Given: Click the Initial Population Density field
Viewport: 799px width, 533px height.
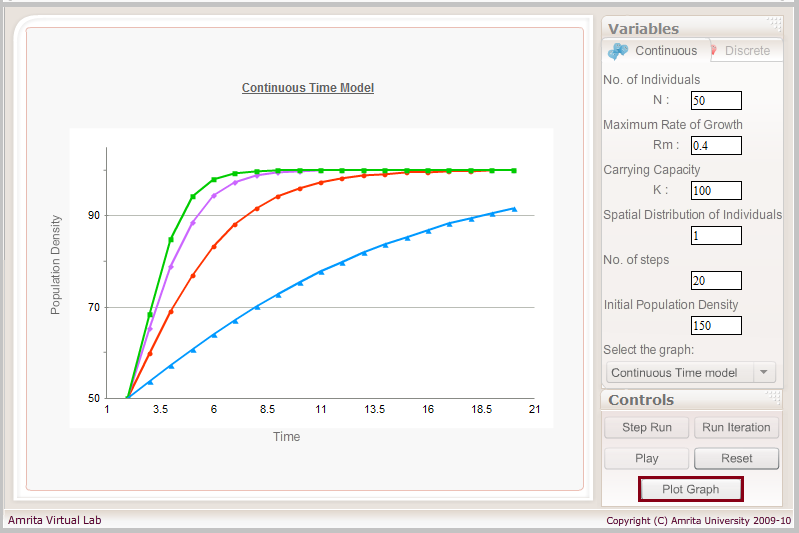Looking at the screenshot, I should point(716,326).
